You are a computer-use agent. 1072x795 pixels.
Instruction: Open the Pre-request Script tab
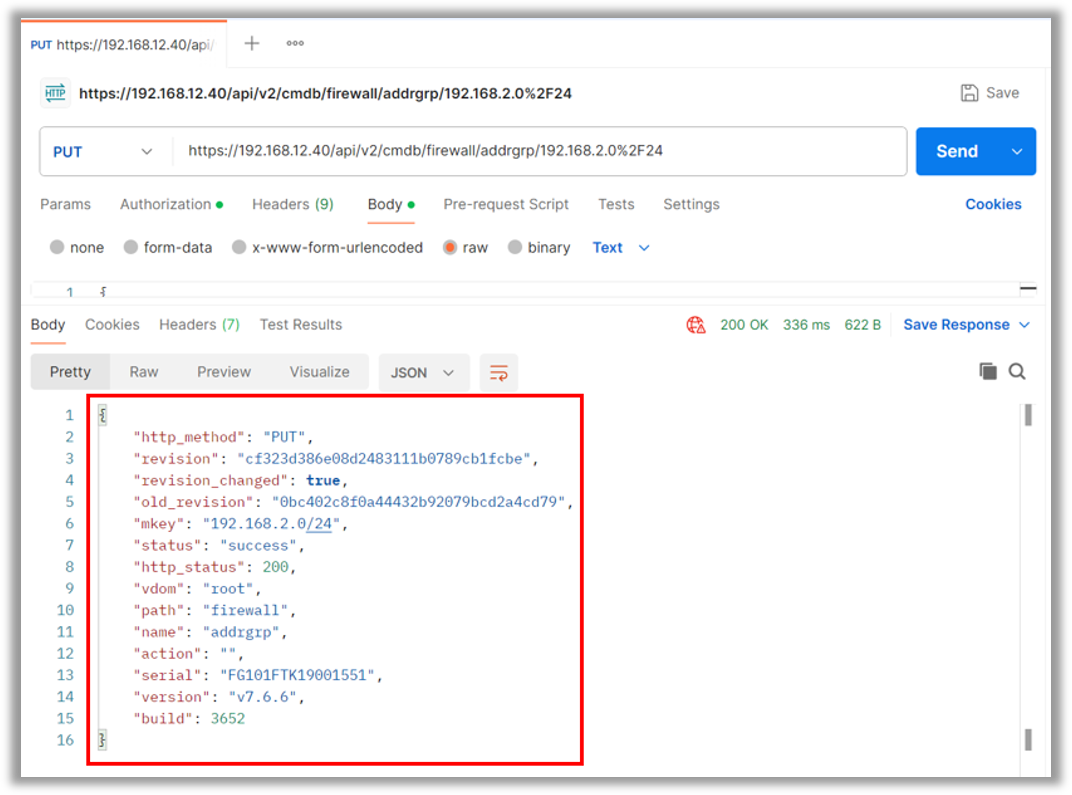506,204
